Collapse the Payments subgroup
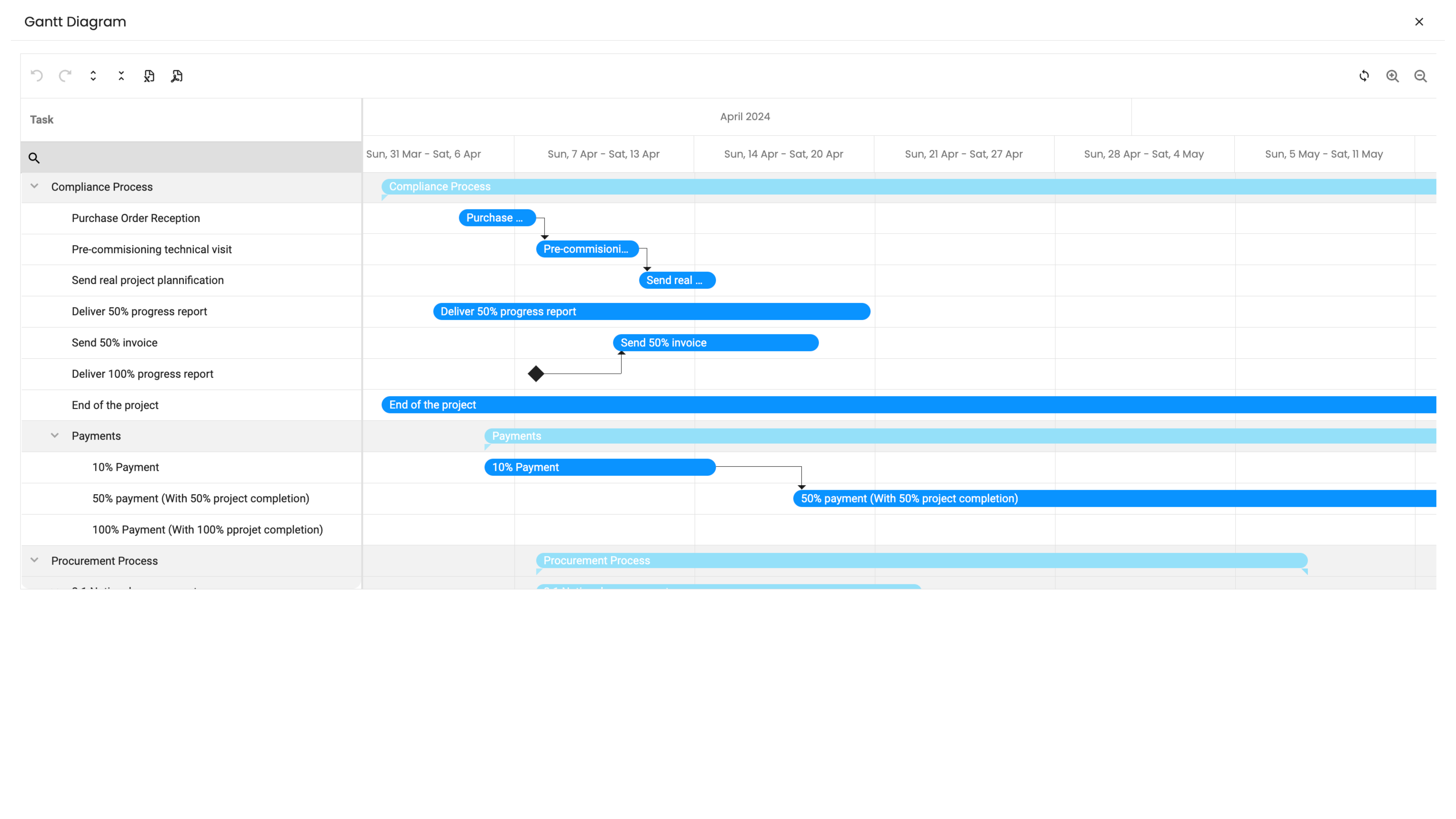 (x=55, y=435)
